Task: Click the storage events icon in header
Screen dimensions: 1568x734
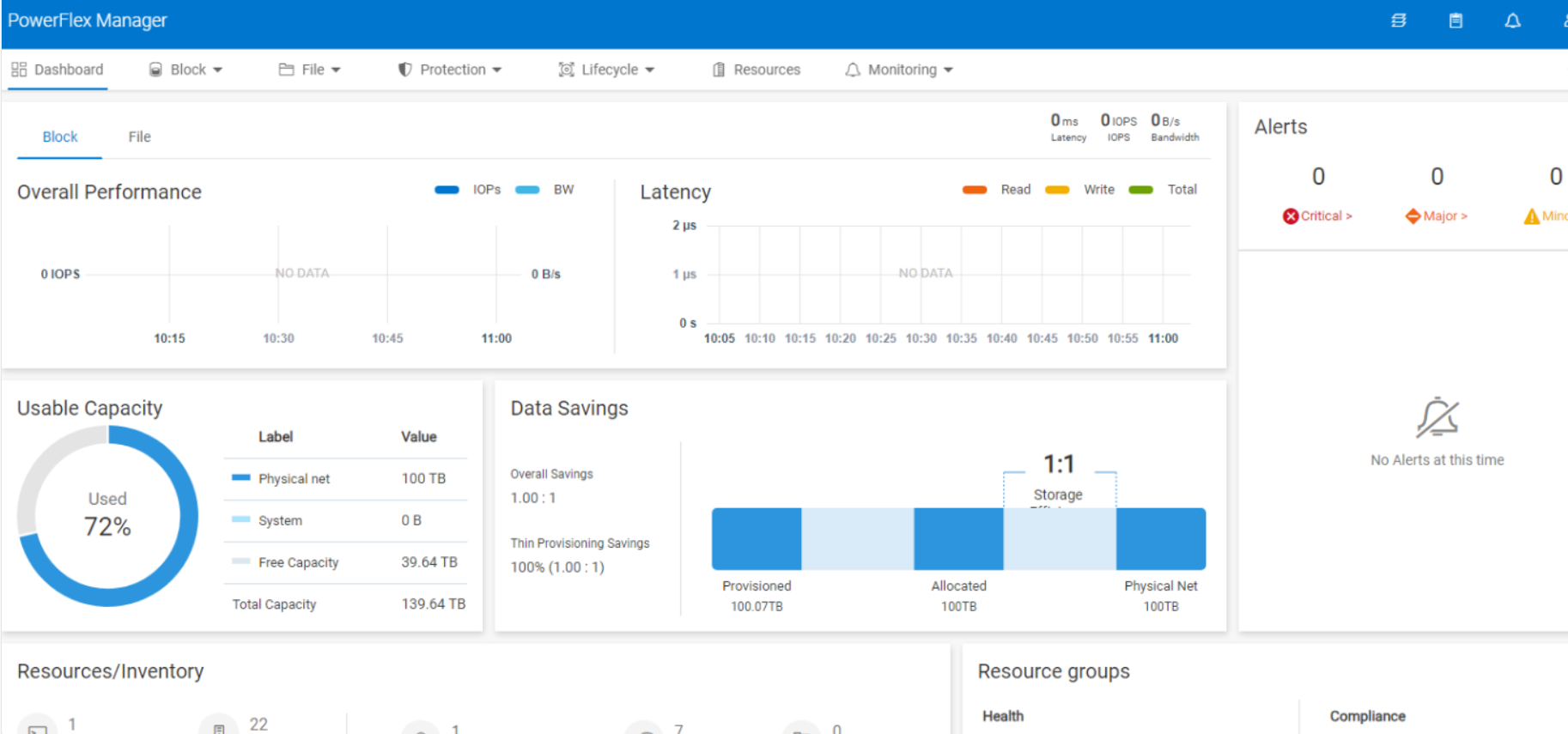Action: coord(1399,21)
